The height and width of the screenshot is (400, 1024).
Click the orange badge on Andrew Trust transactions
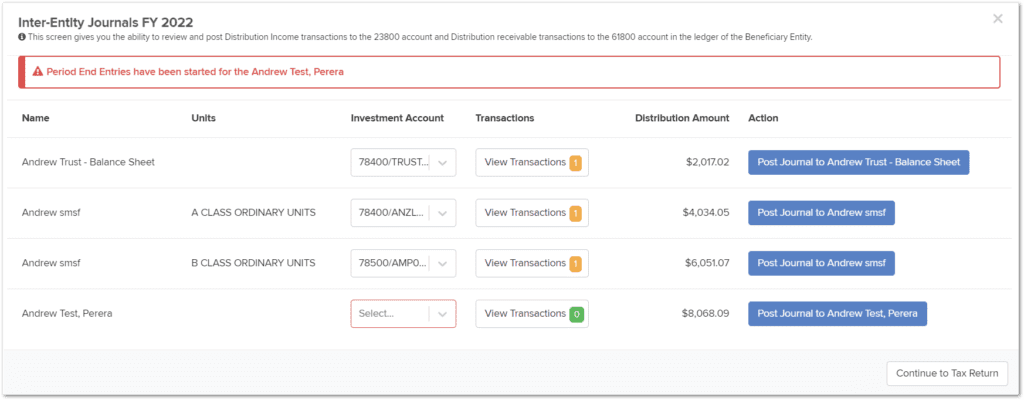(575, 163)
